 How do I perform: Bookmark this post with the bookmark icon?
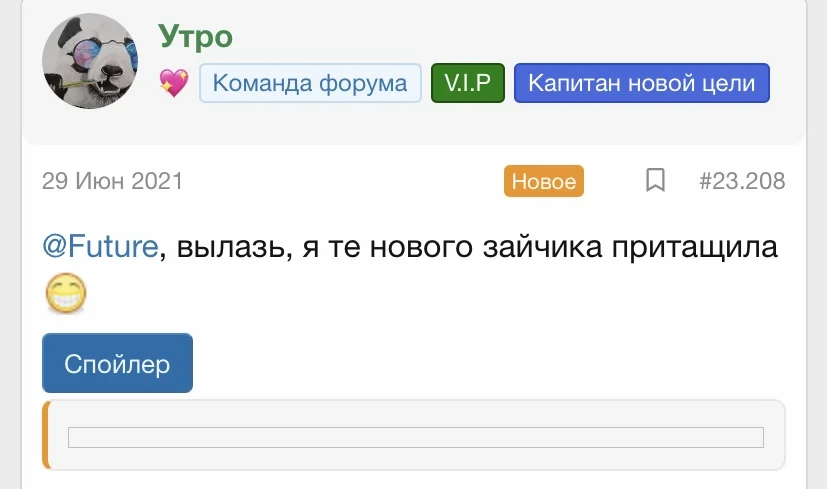click(x=655, y=181)
